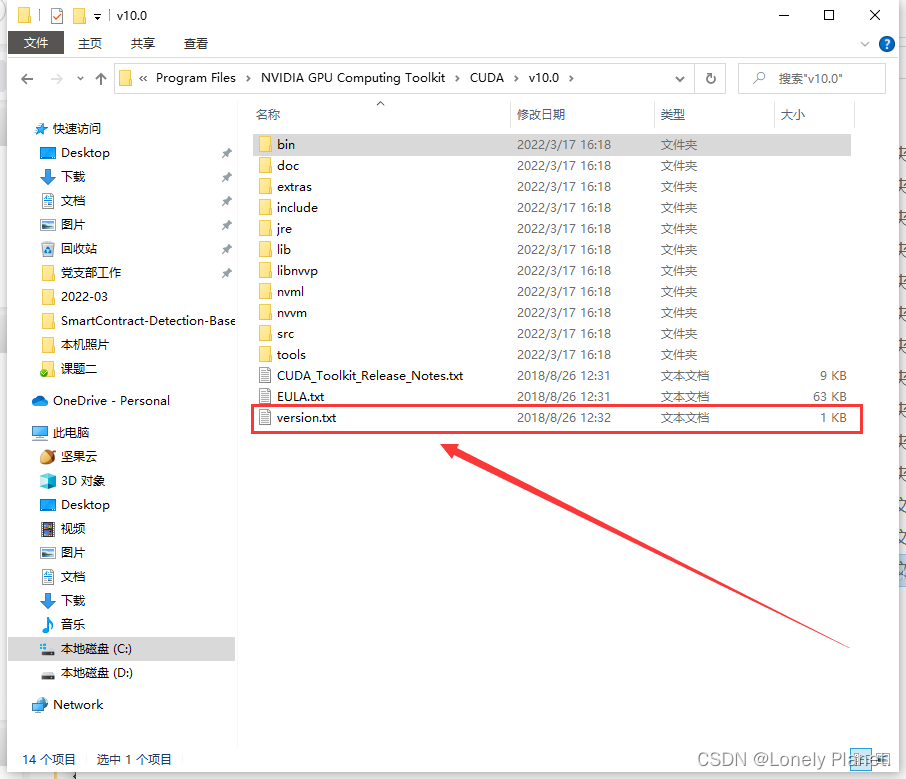
Task: Open the doc folder
Action: tap(551, 166)
